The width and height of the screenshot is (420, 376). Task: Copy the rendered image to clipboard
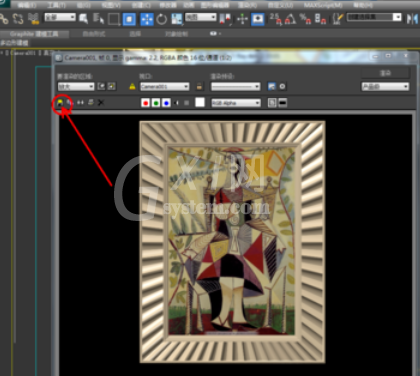point(69,103)
